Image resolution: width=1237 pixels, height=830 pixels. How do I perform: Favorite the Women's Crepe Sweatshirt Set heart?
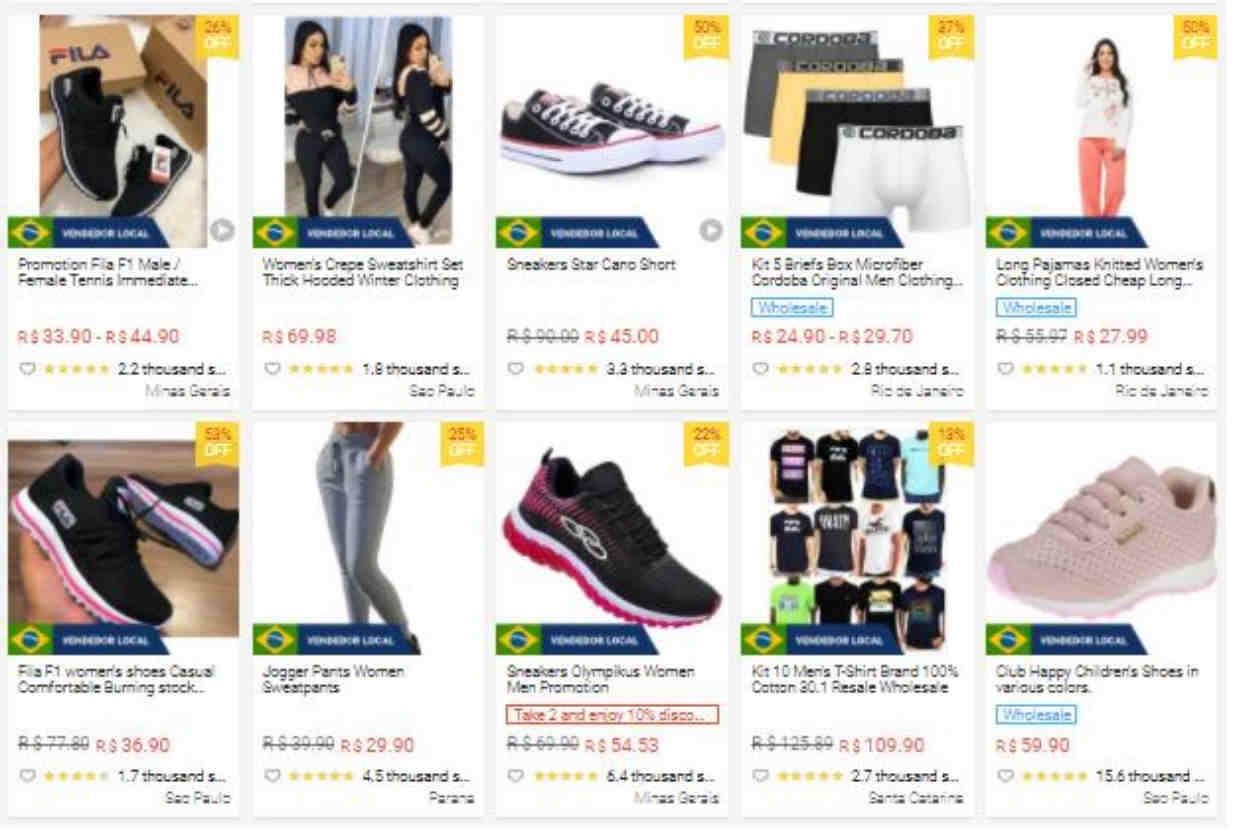(272, 369)
